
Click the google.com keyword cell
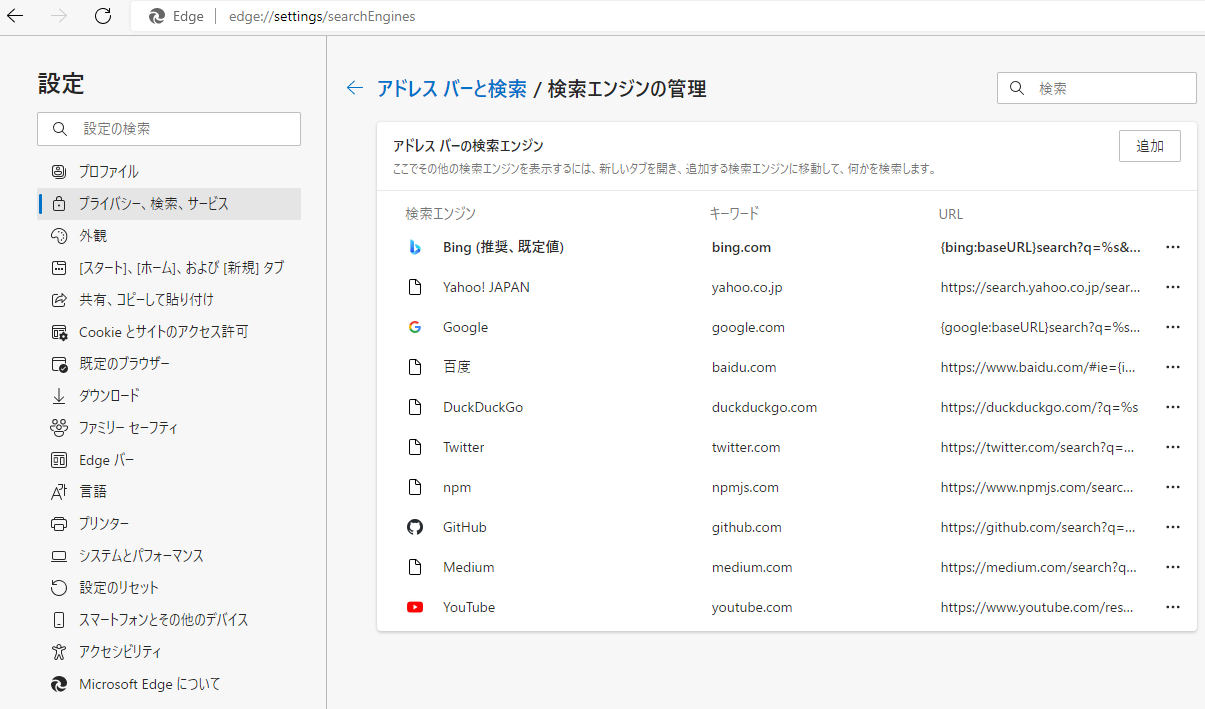[748, 327]
